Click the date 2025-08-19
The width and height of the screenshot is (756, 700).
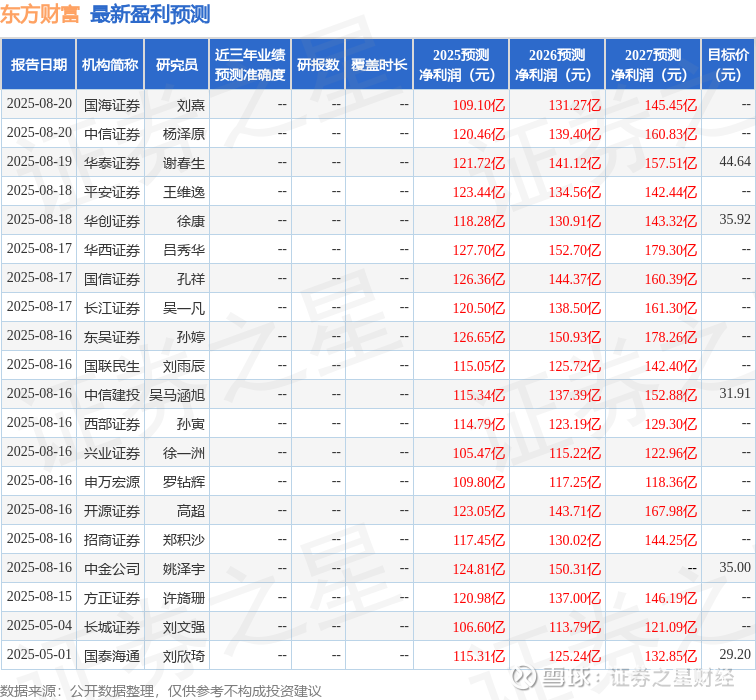click(39, 161)
